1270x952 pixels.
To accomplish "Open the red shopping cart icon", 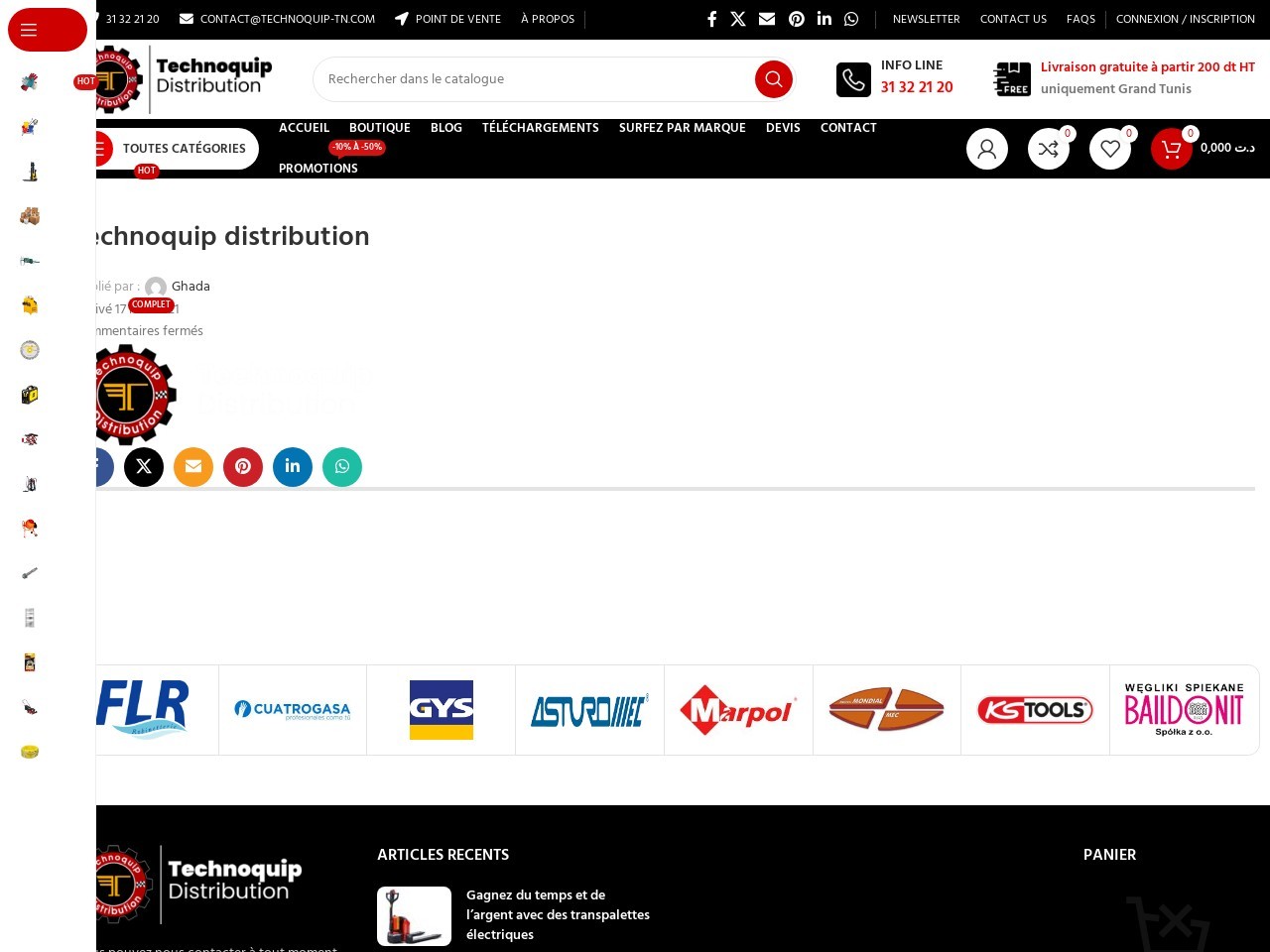I will point(1172,149).
